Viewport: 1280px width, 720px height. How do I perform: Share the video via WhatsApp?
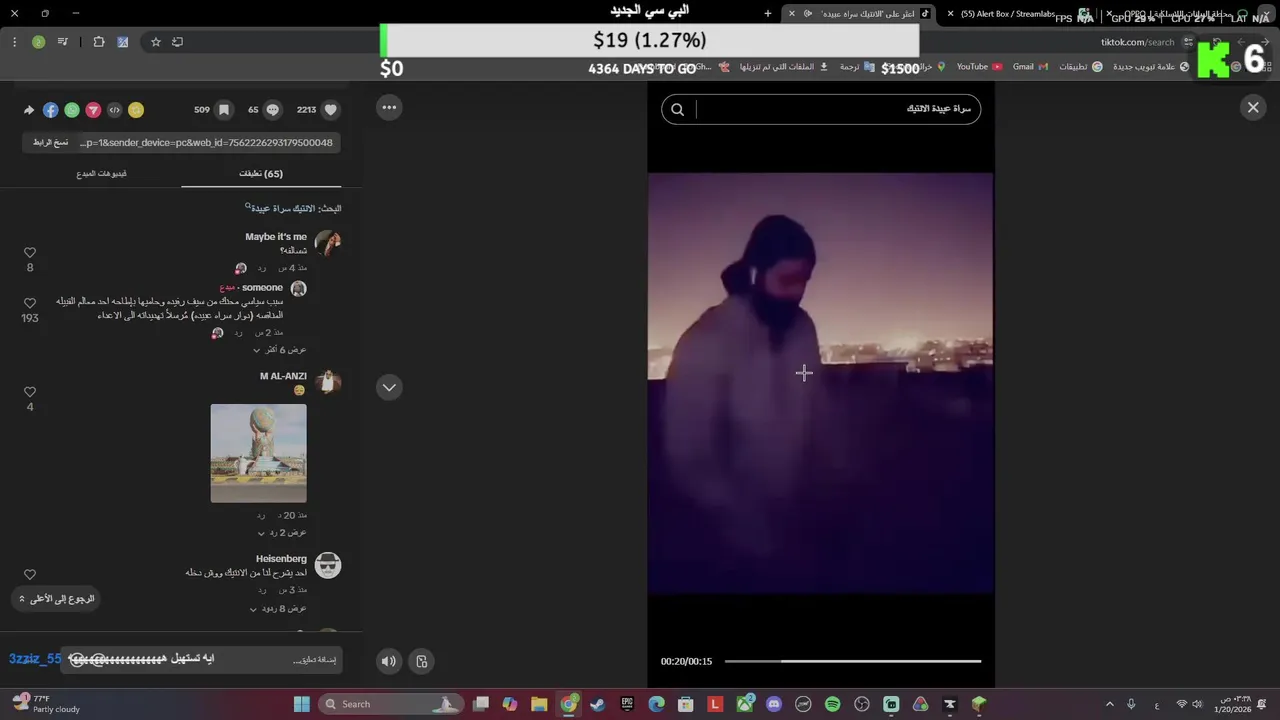pos(72,110)
